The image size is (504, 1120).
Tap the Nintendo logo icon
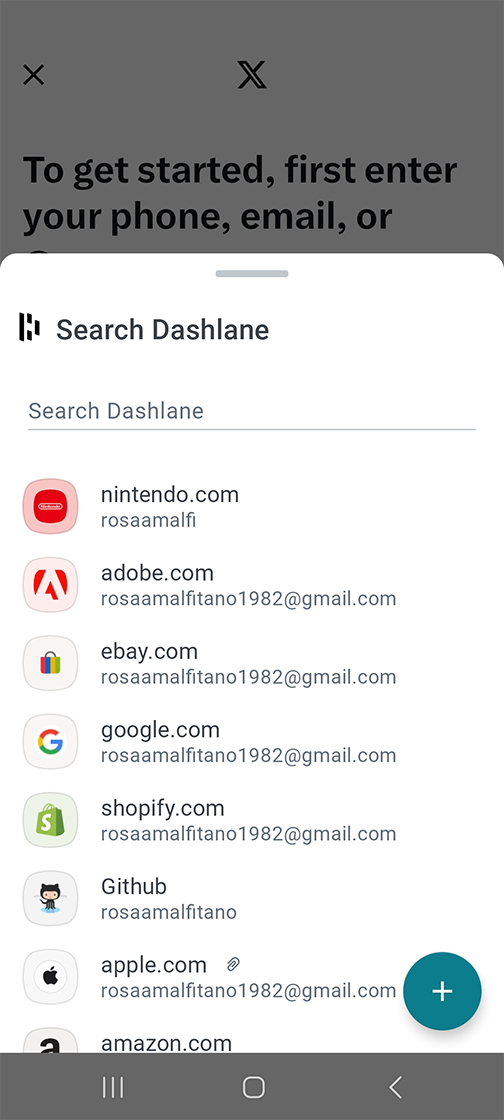click(50, 506)
